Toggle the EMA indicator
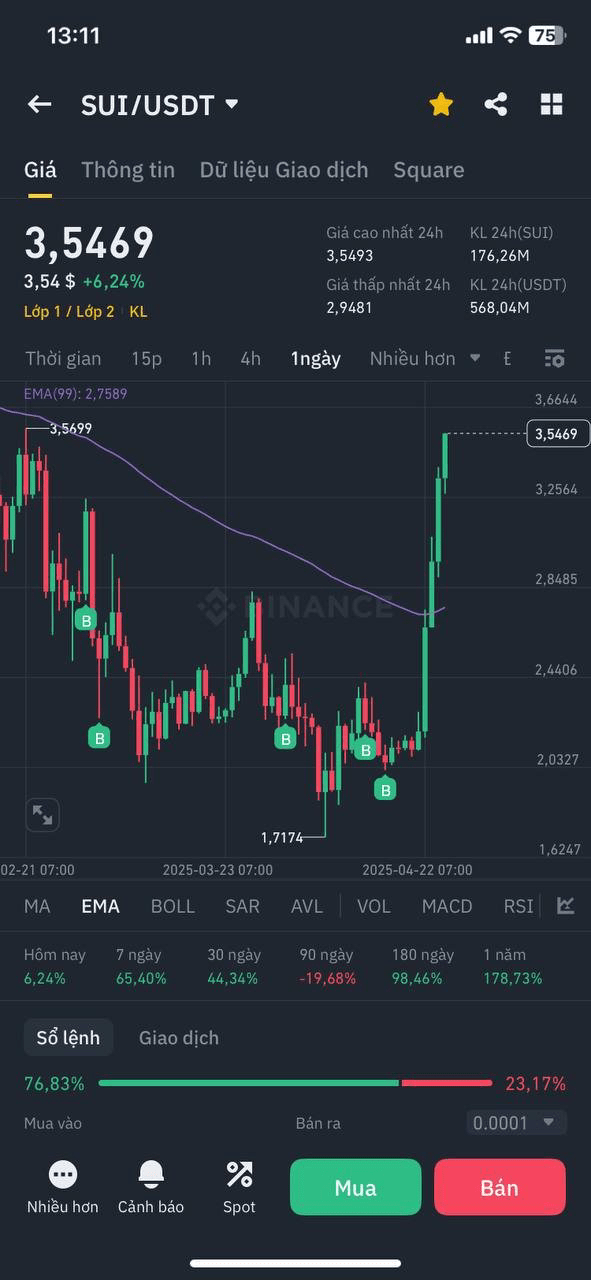This screenshot has width=591, height=1280. (100, 906)
